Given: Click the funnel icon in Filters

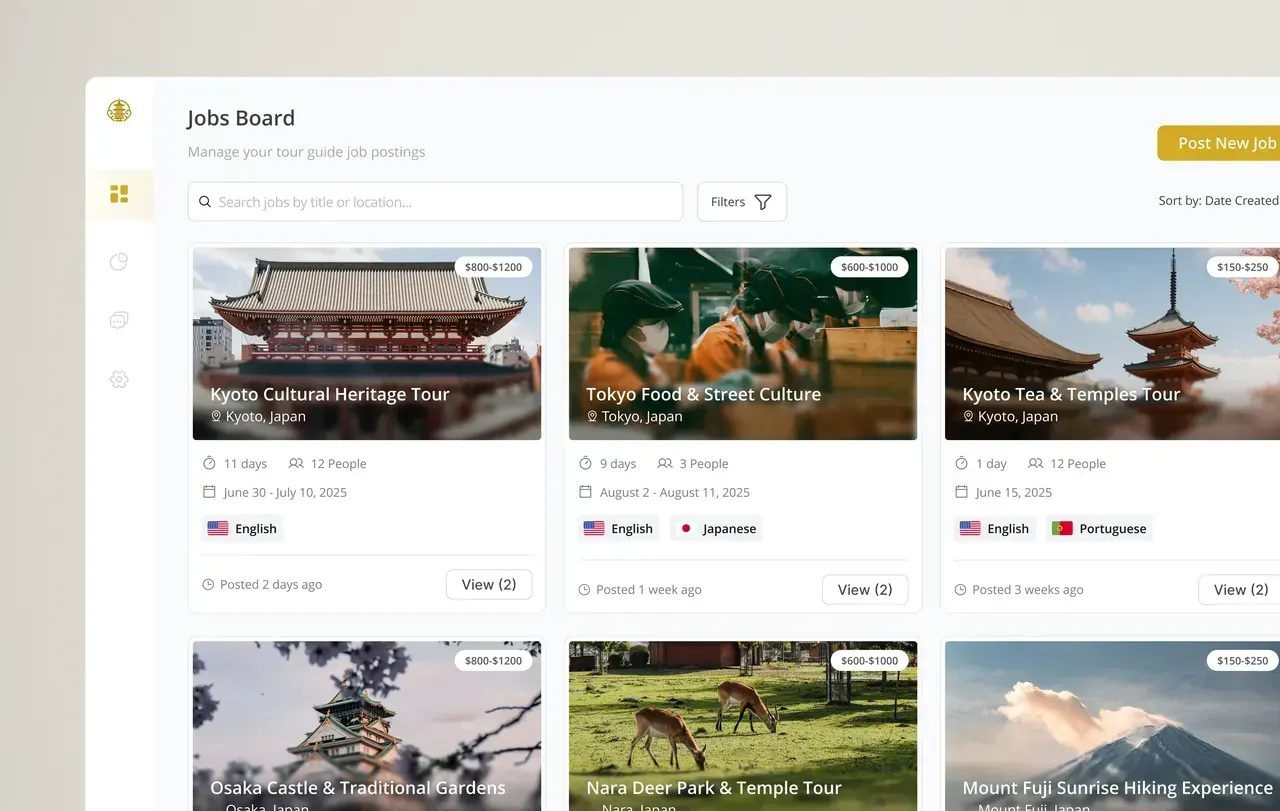Looking at the screenshot, I should coord(763,202).
